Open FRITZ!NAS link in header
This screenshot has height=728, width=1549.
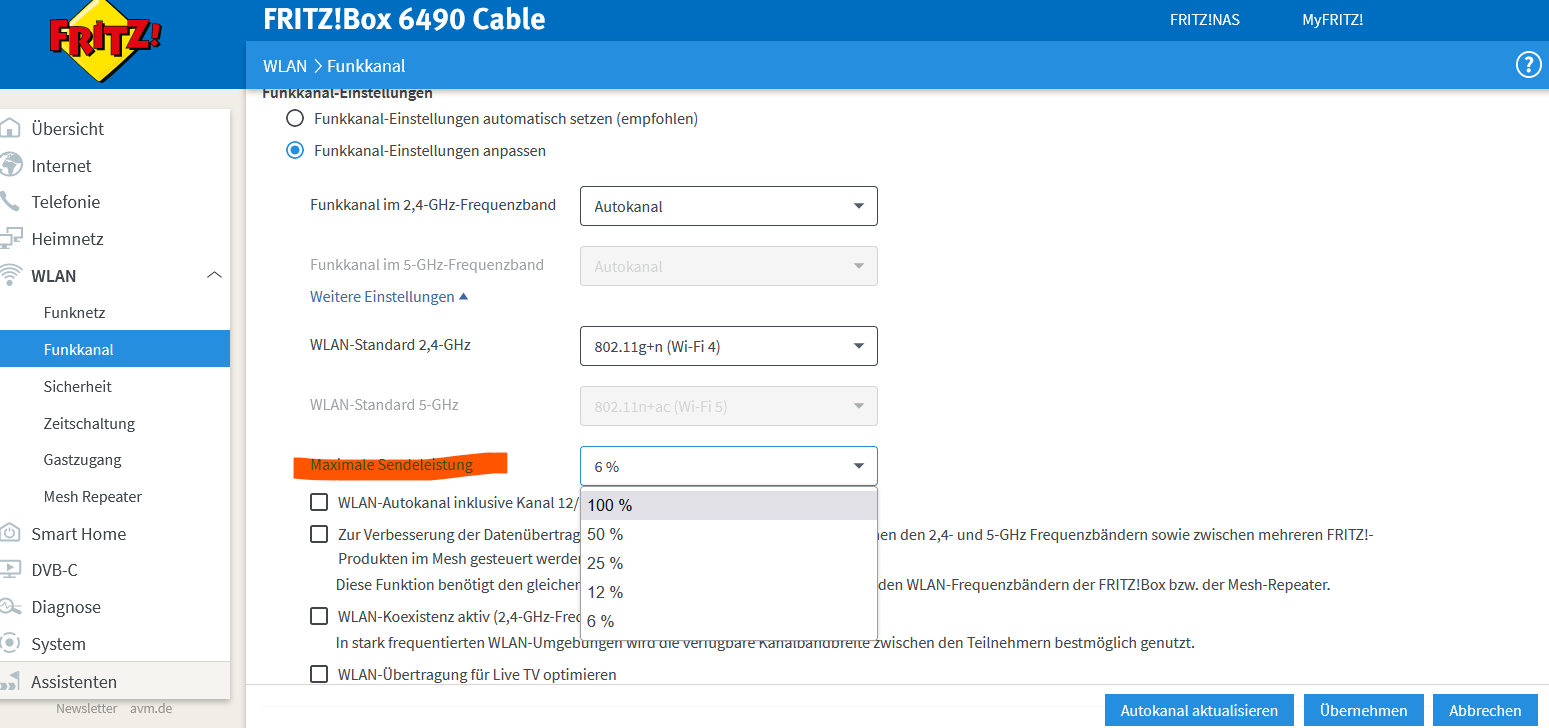1205,20
